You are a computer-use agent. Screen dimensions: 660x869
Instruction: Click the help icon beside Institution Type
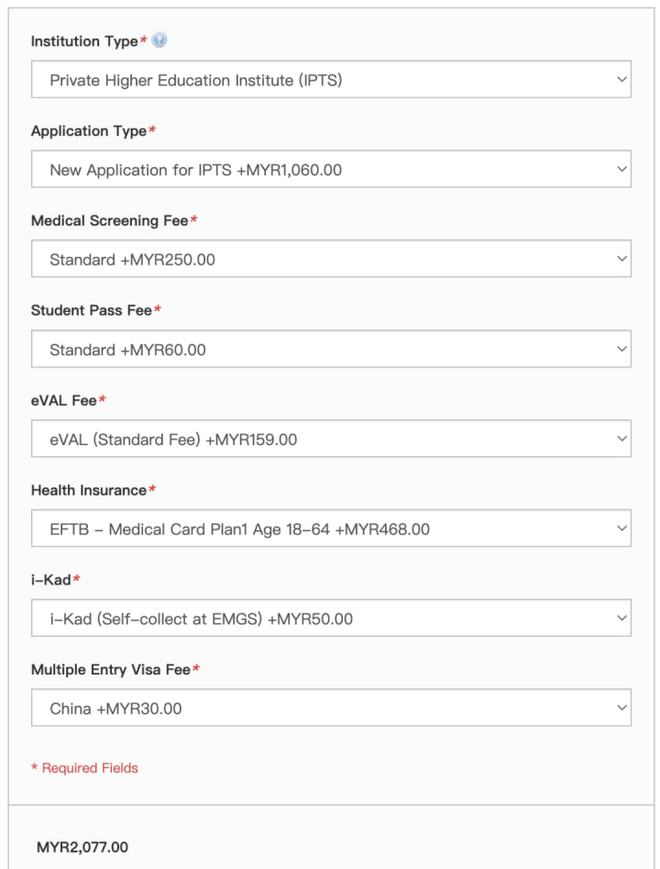pyautogui.click(x=160, y=41)
